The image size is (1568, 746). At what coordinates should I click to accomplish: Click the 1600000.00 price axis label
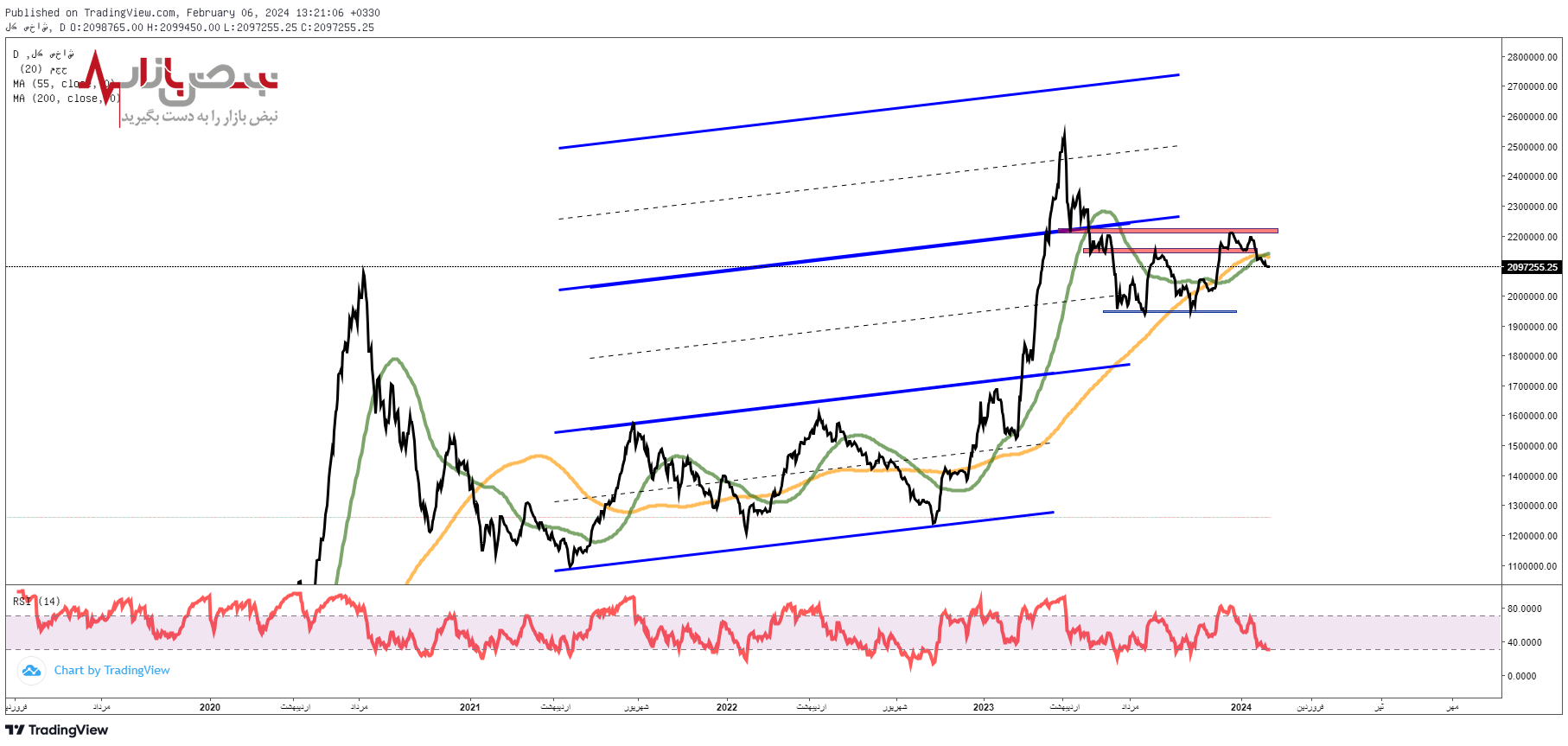pyautogui.click(x=1532, y=416)
